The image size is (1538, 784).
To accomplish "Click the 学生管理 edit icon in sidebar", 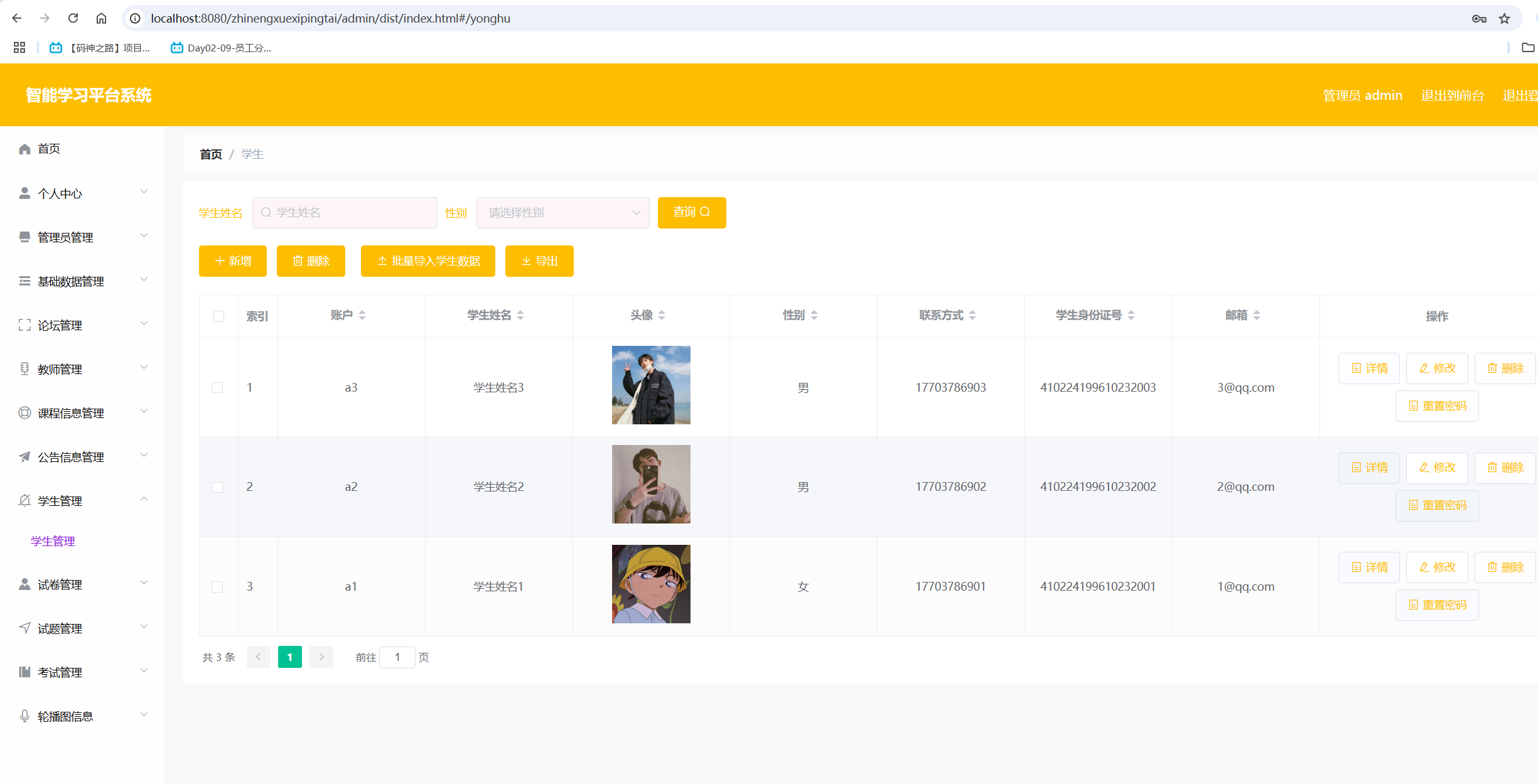I will tap(24, 501).
